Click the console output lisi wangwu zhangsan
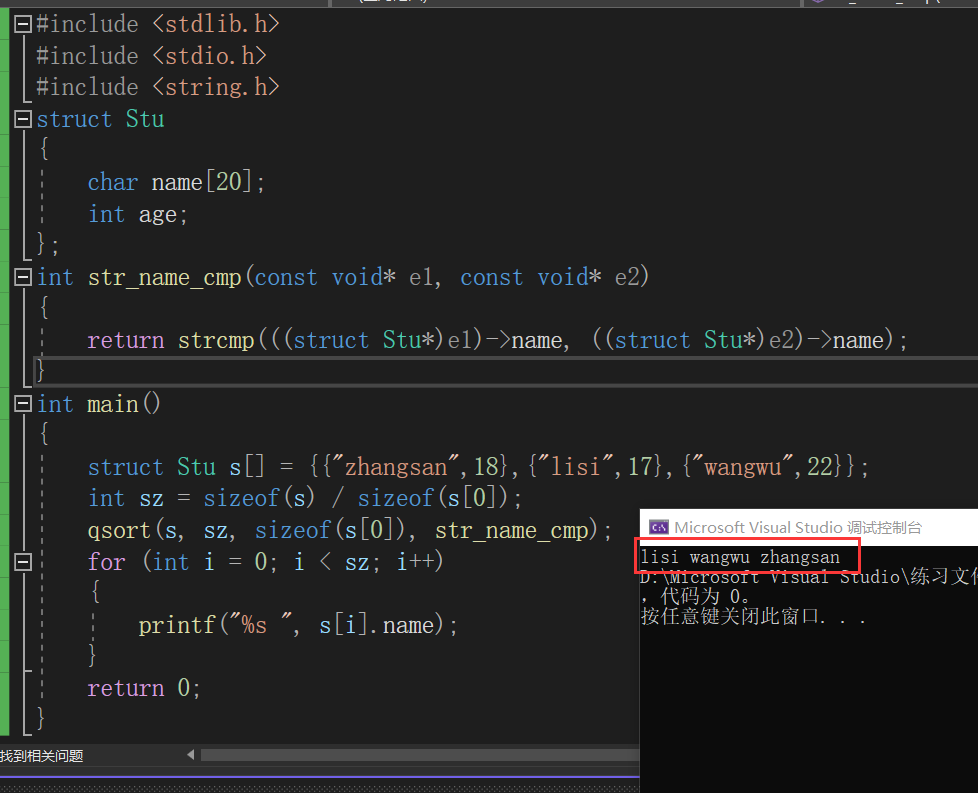 [740, 557]
